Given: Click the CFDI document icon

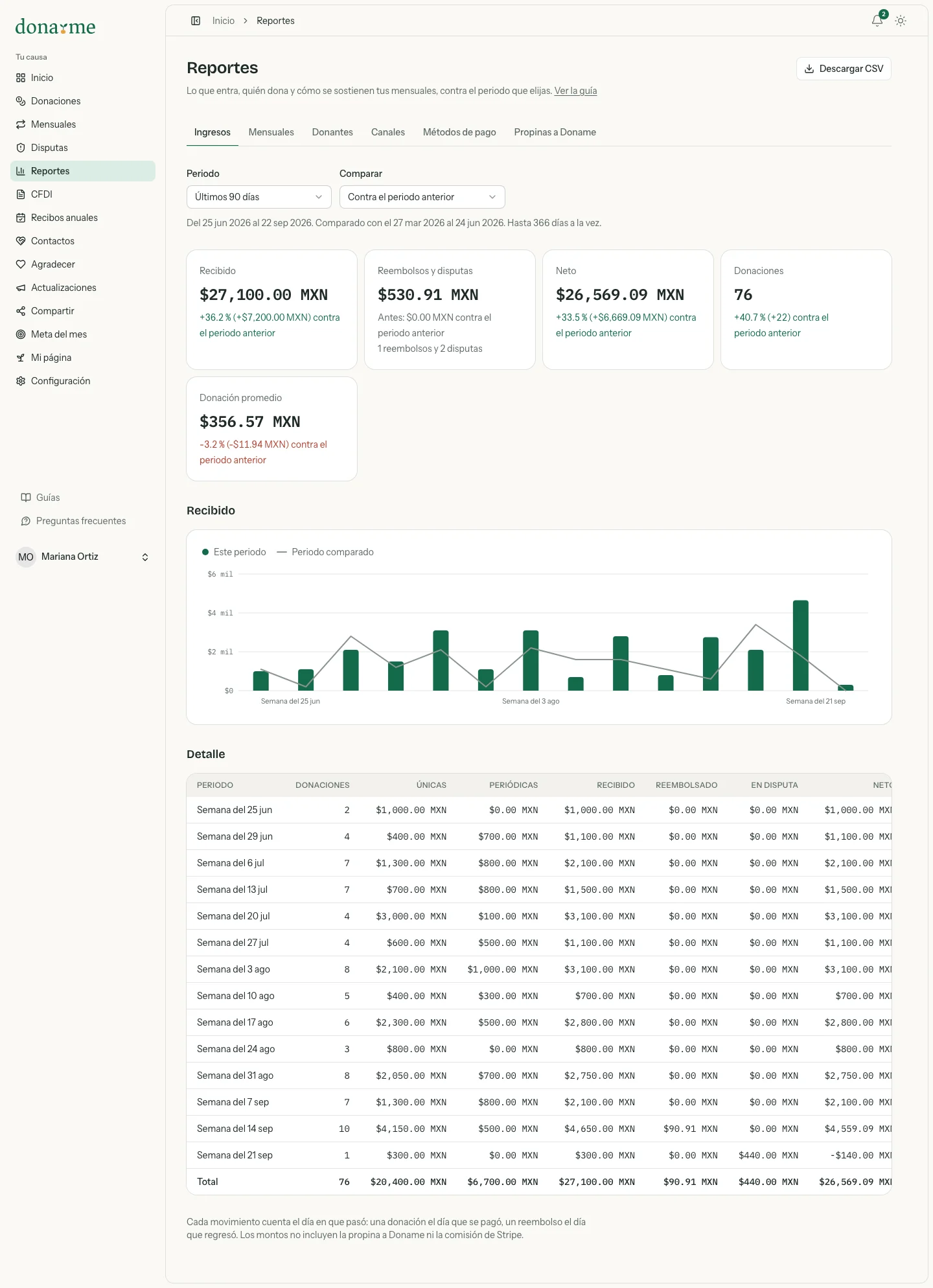Looking at the screenshot, I should point(21,194).
